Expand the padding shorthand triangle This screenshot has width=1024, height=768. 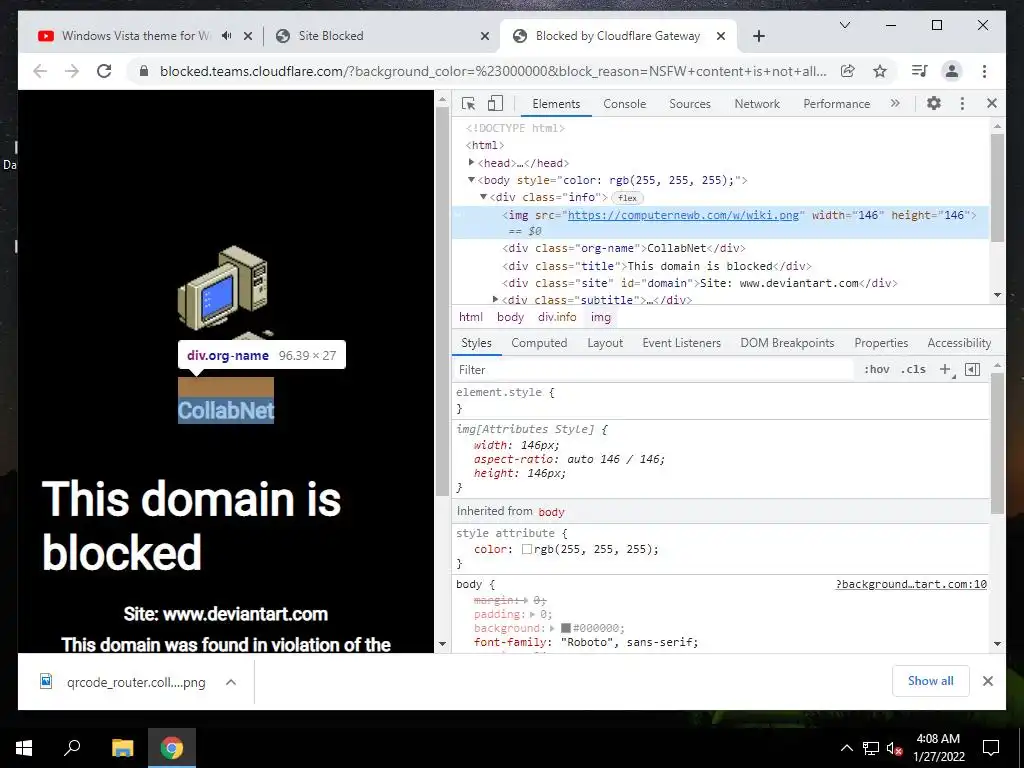tap(532, 614)
